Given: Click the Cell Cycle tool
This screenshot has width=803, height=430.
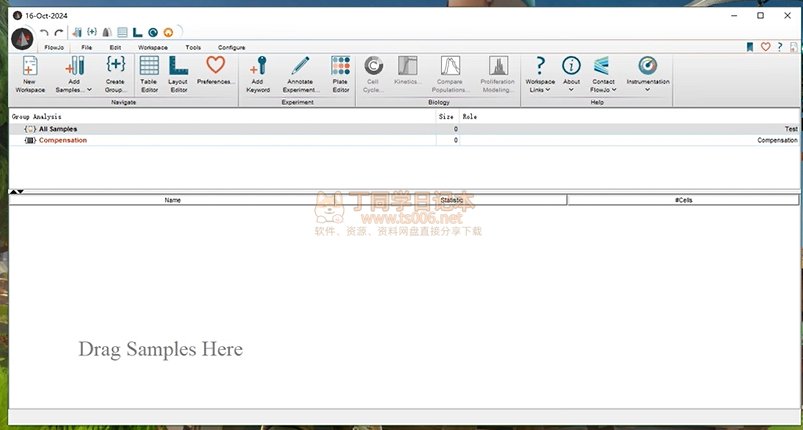Looking at the screenshot, I should tap(373, 75).
